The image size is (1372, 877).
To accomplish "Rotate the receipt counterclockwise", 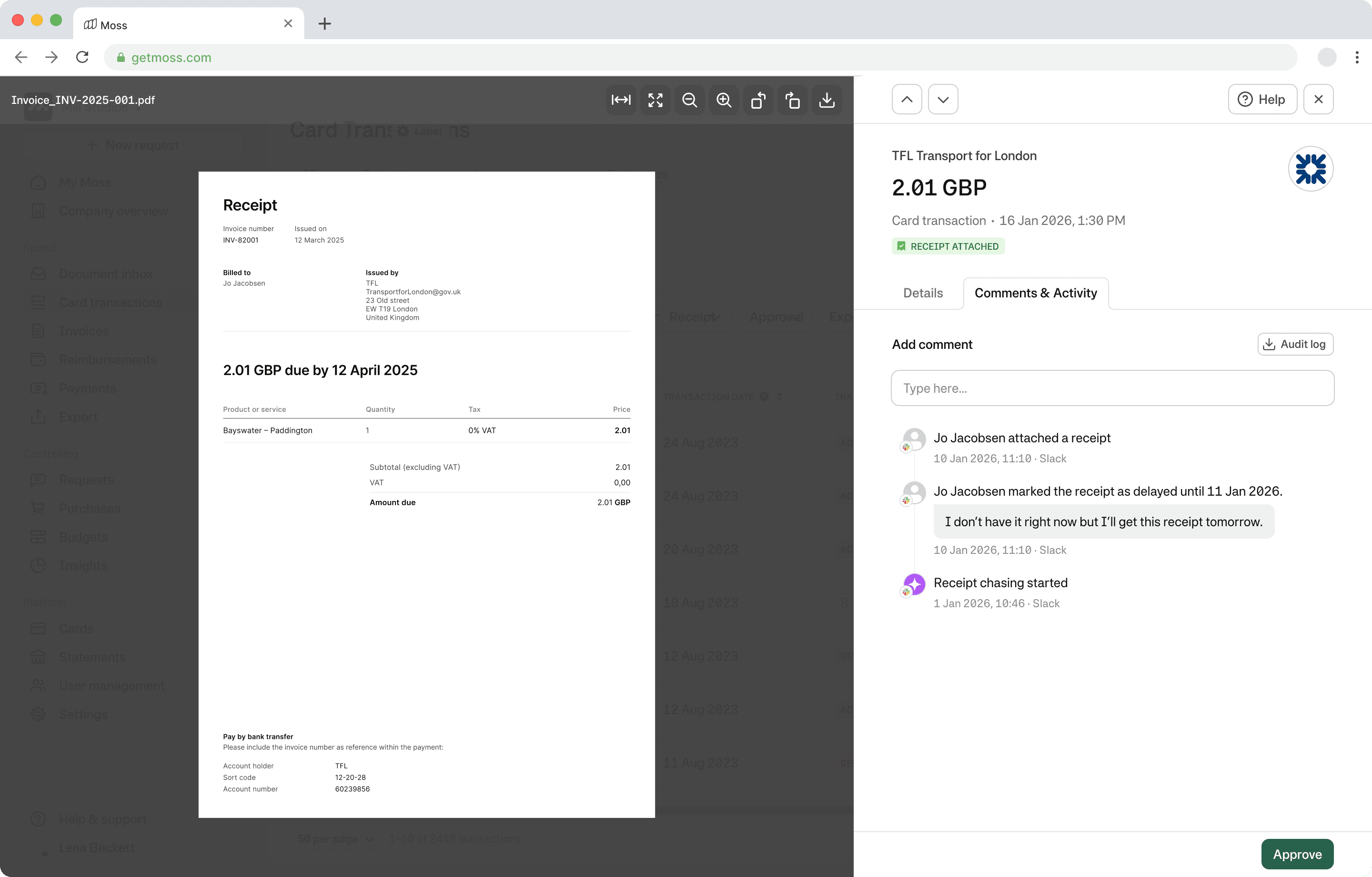I will (758, 100).
